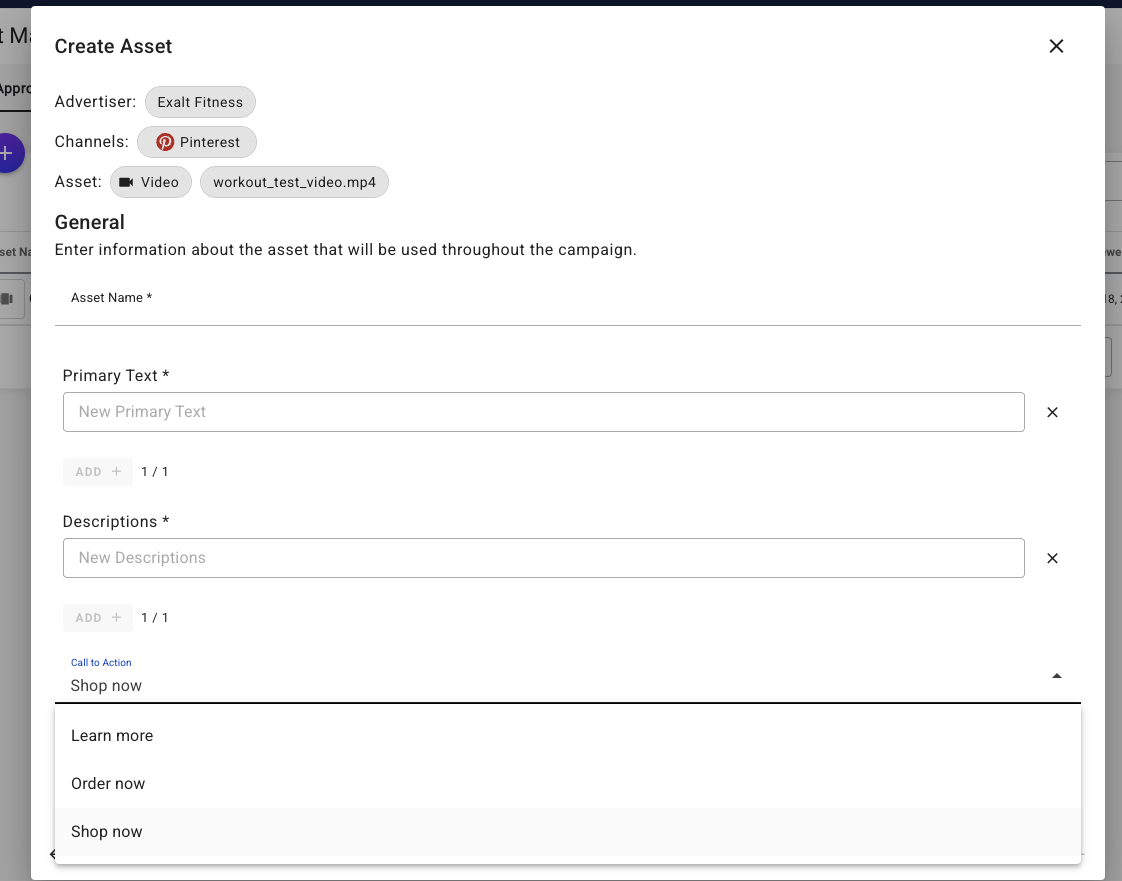Click the Call to Action field showing Shop now
The image size is (1122, 881).
click(540, 685)
